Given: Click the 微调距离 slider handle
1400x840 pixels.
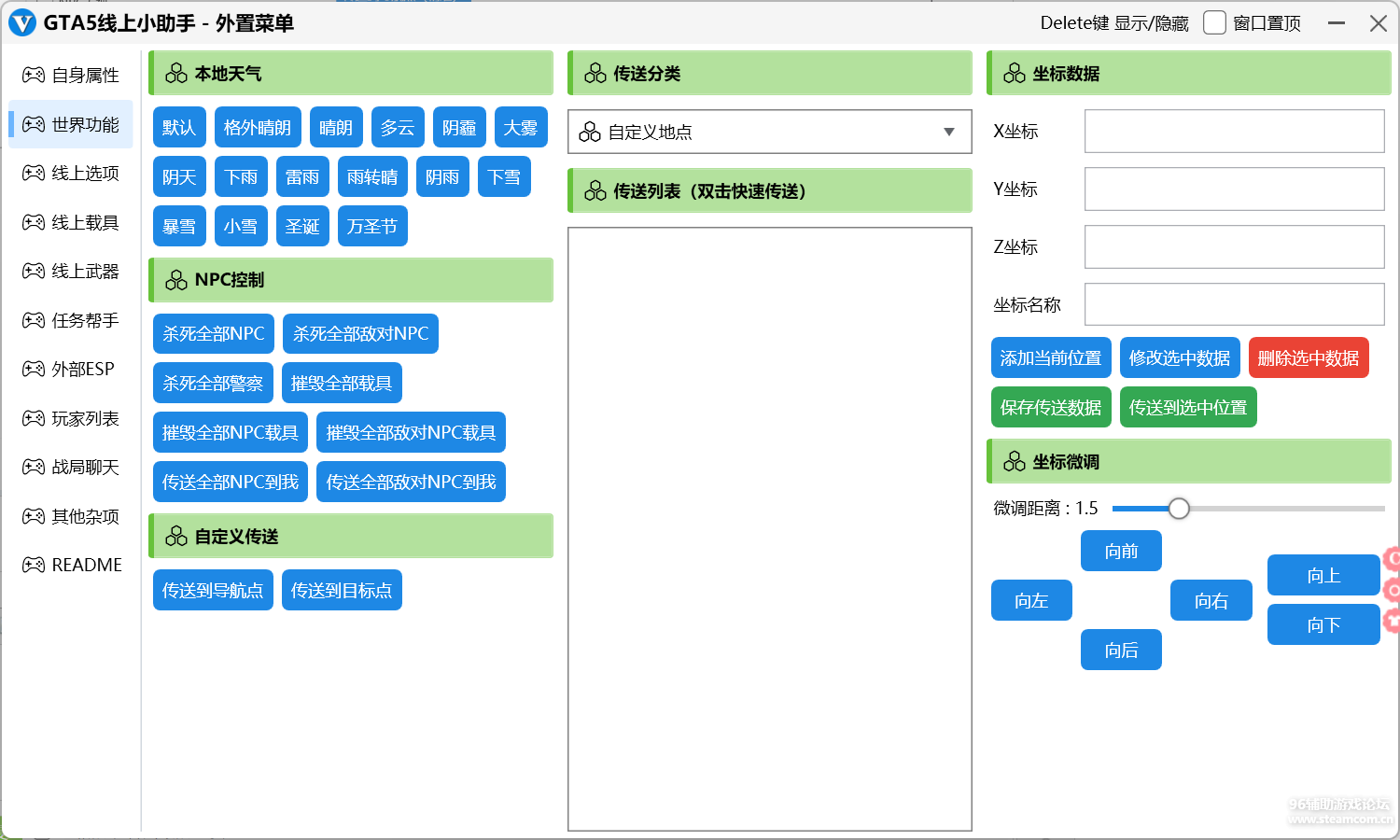Looking at the screenshot, I should pyautogui.click(x=1179, y=509).
